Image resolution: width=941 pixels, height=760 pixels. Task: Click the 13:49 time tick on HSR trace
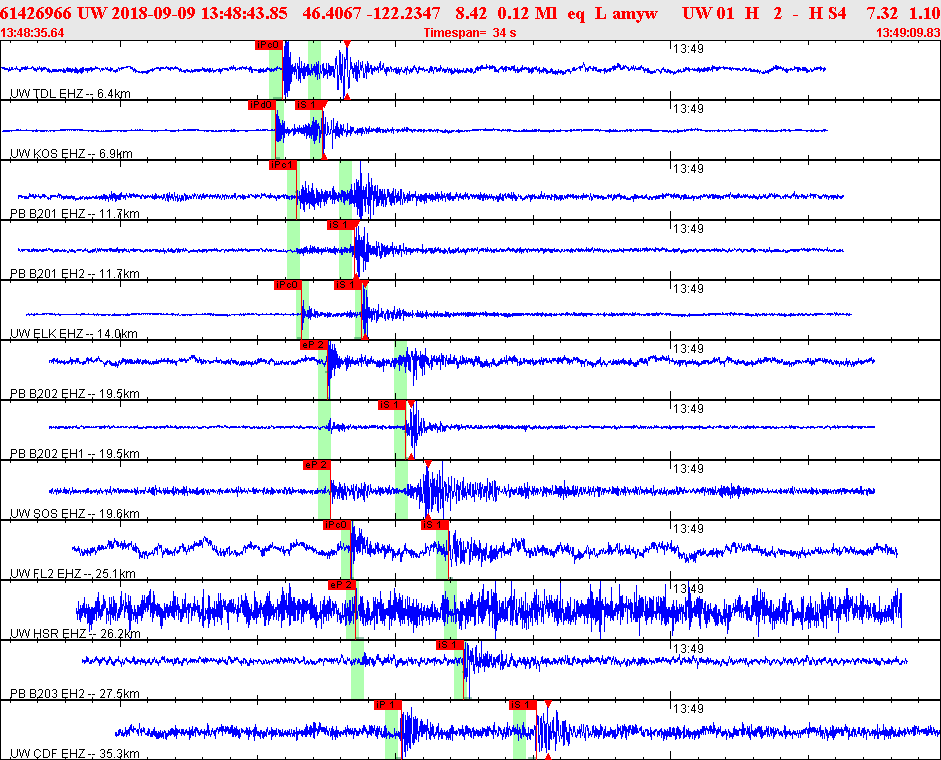point(688,589)
